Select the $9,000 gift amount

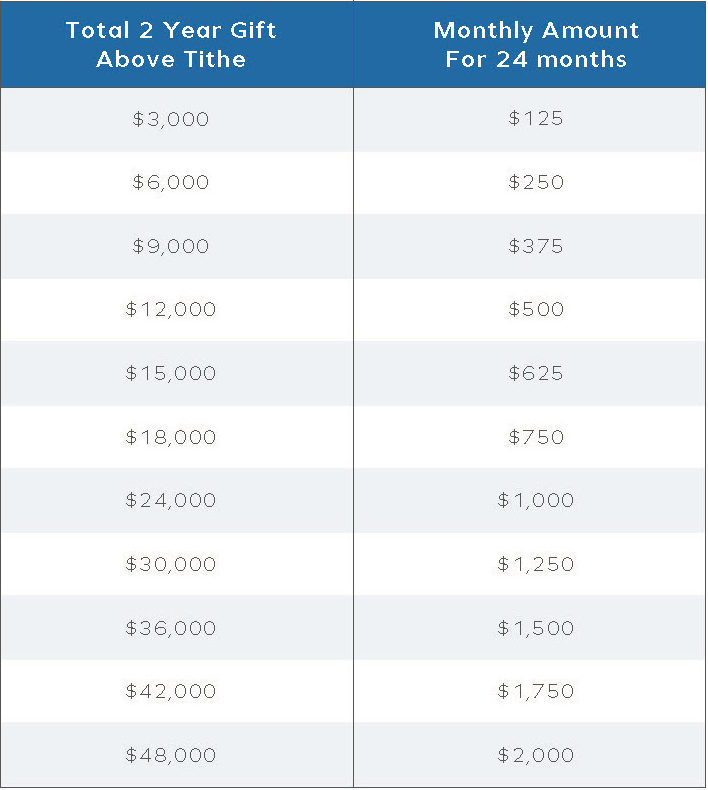tap(171, 246)
